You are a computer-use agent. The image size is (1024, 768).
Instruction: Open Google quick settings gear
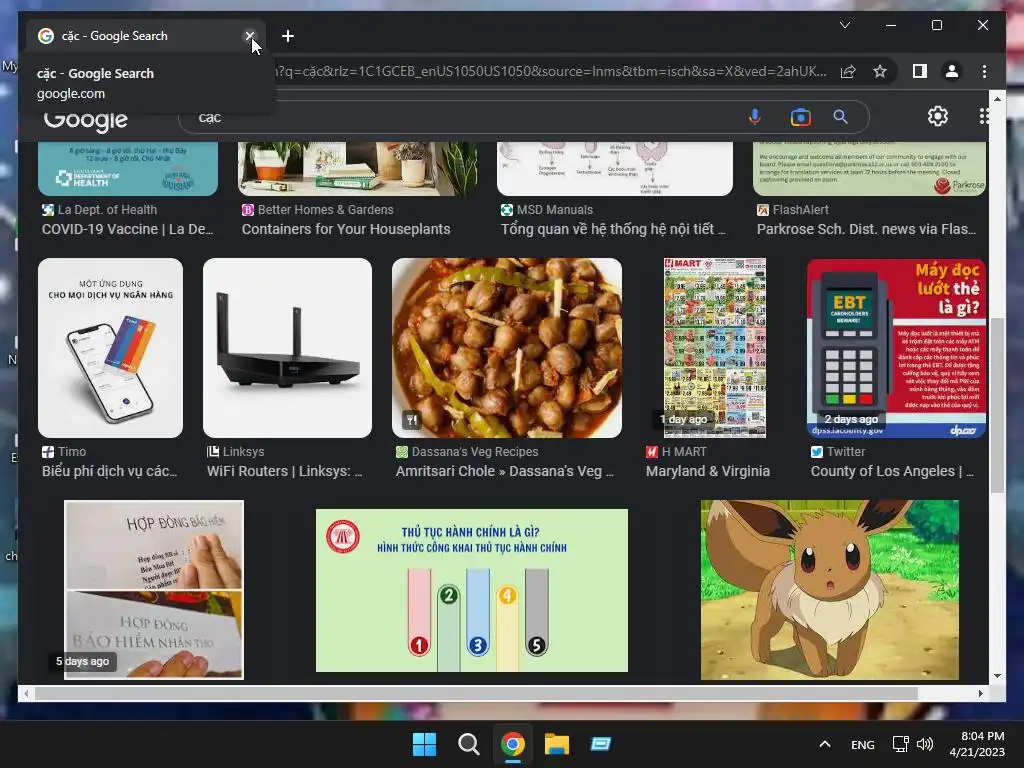coord(938,116)
